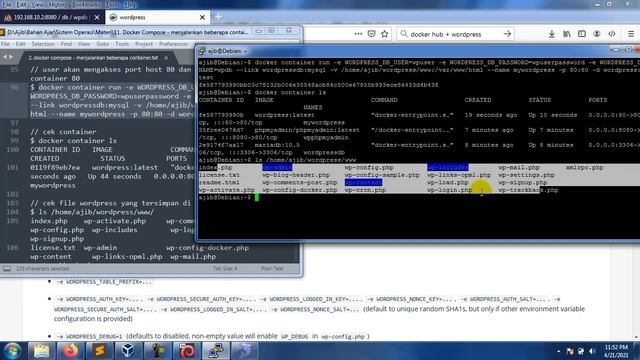Open Sublime Selection menu
Screen dimensions: 640x360
(43, 44)
